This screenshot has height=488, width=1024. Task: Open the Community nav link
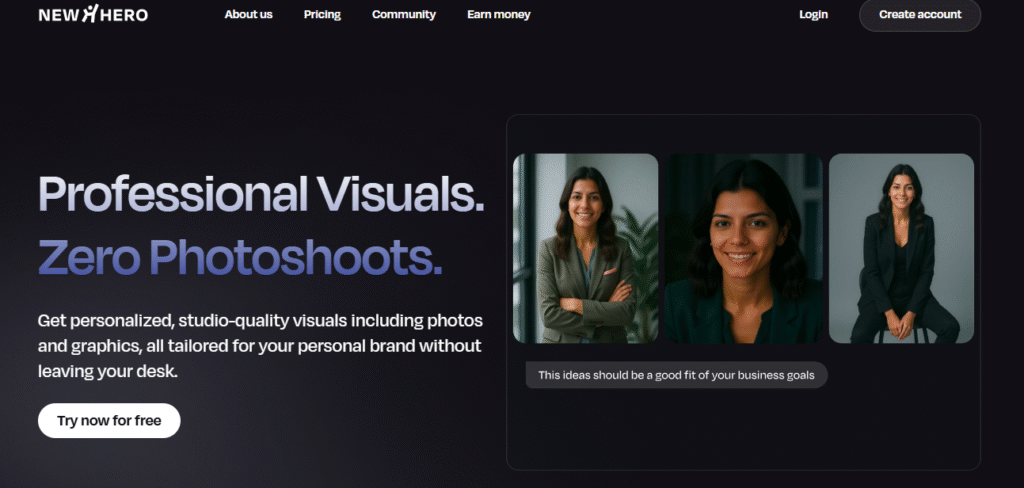403,15
